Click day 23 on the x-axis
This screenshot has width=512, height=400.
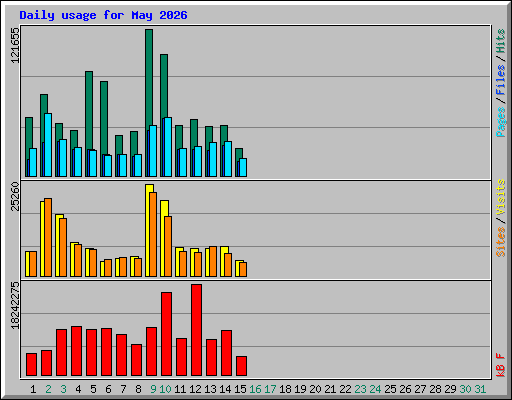point(360,389)
